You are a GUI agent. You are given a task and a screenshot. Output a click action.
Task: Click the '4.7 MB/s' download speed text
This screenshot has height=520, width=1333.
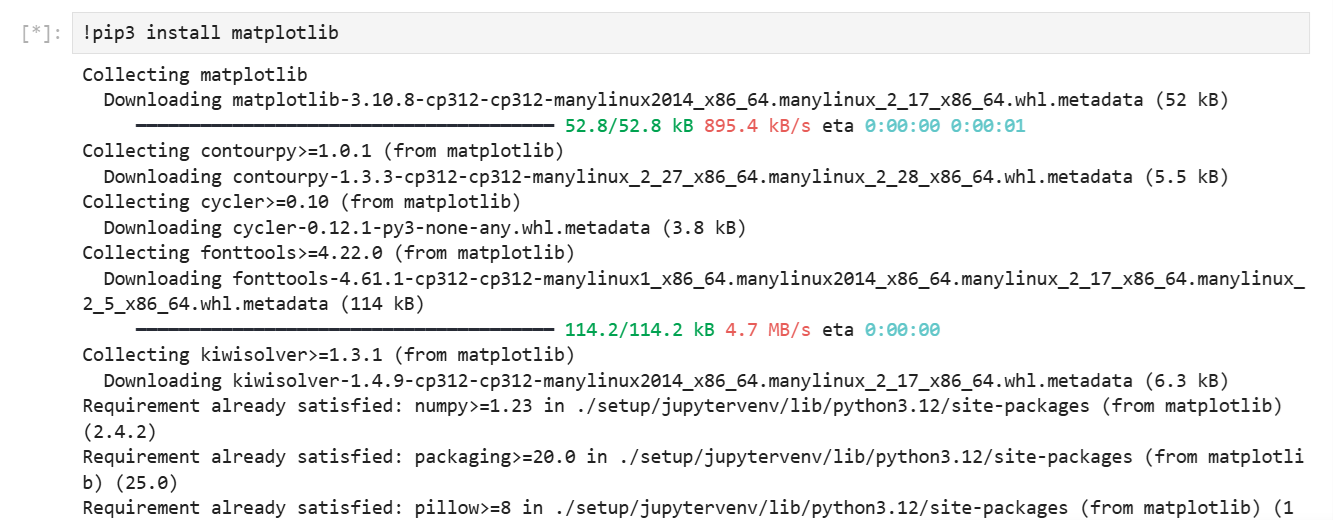[768, 330]
